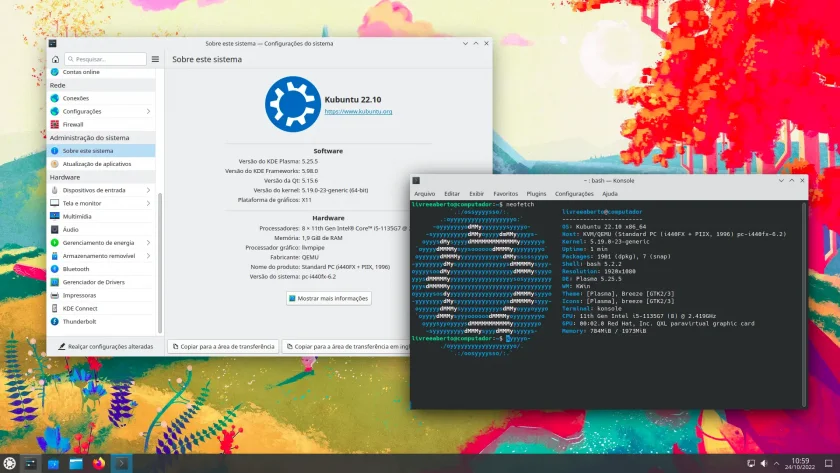Go to System Settings home icon
The image size is (840, 473).
click(55, 59)
